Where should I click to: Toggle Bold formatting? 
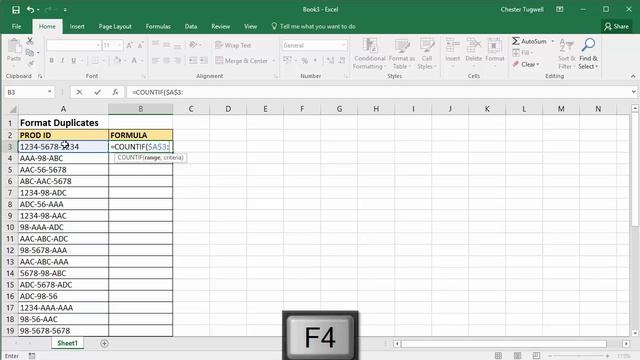click(x=51, y=60)
